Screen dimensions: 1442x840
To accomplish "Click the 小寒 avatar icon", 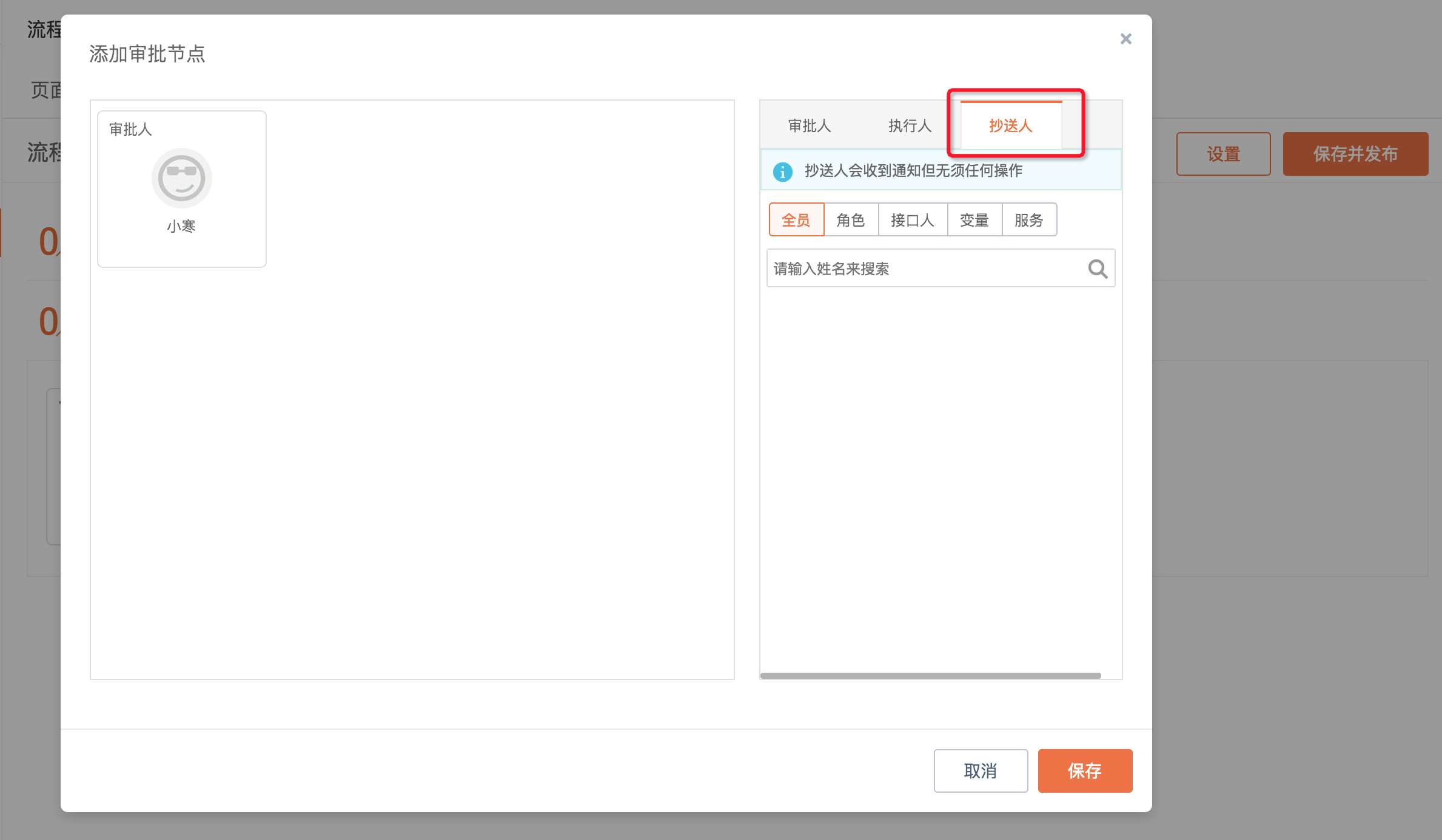I will [x=181, y=178].
